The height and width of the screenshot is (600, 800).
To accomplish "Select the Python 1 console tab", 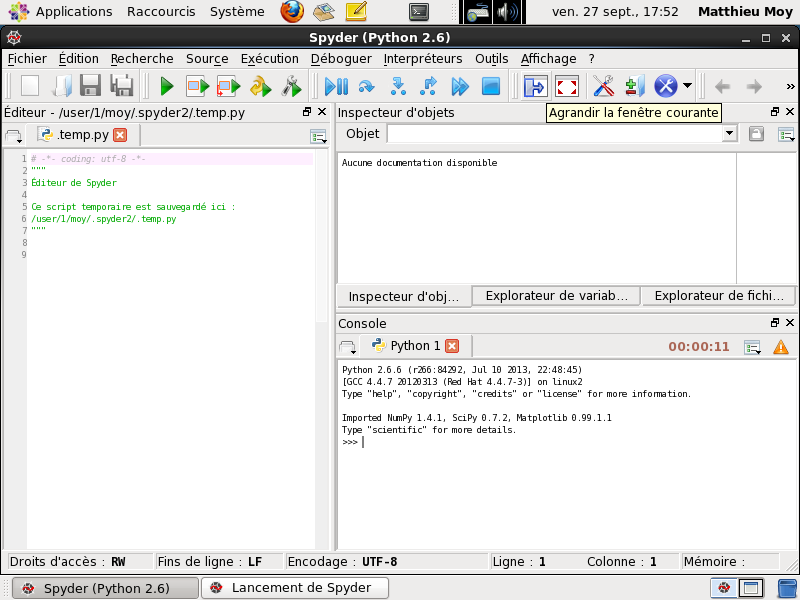I will coord(416,346).
